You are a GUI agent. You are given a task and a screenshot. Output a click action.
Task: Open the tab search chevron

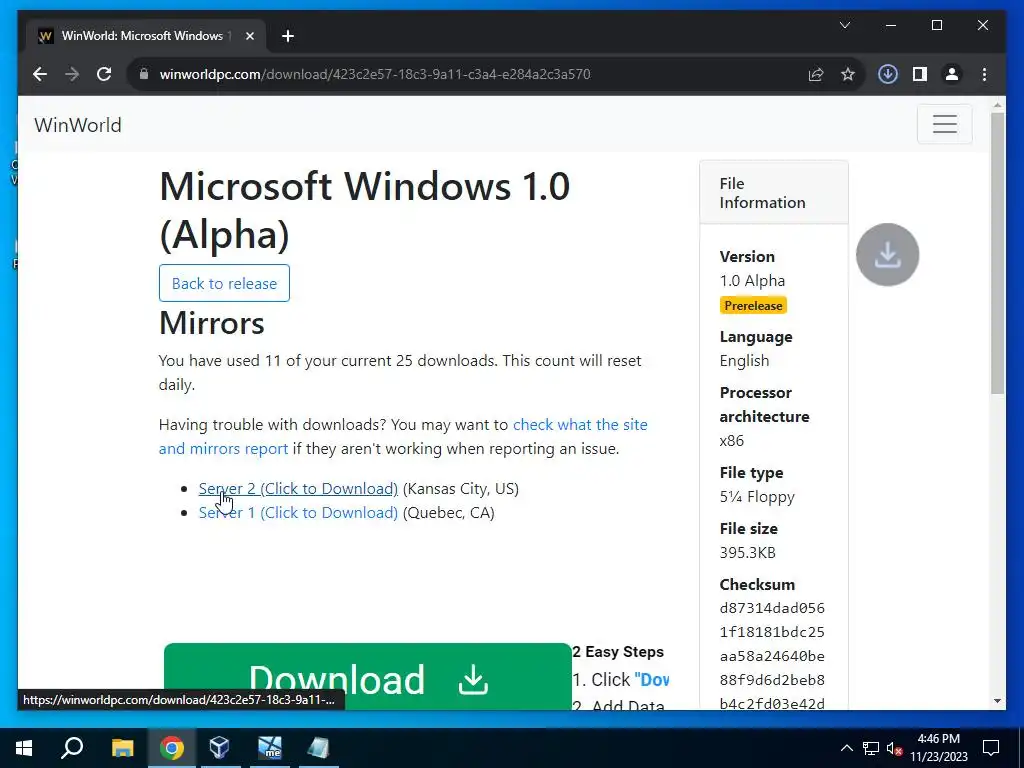(x=844, y=25)
